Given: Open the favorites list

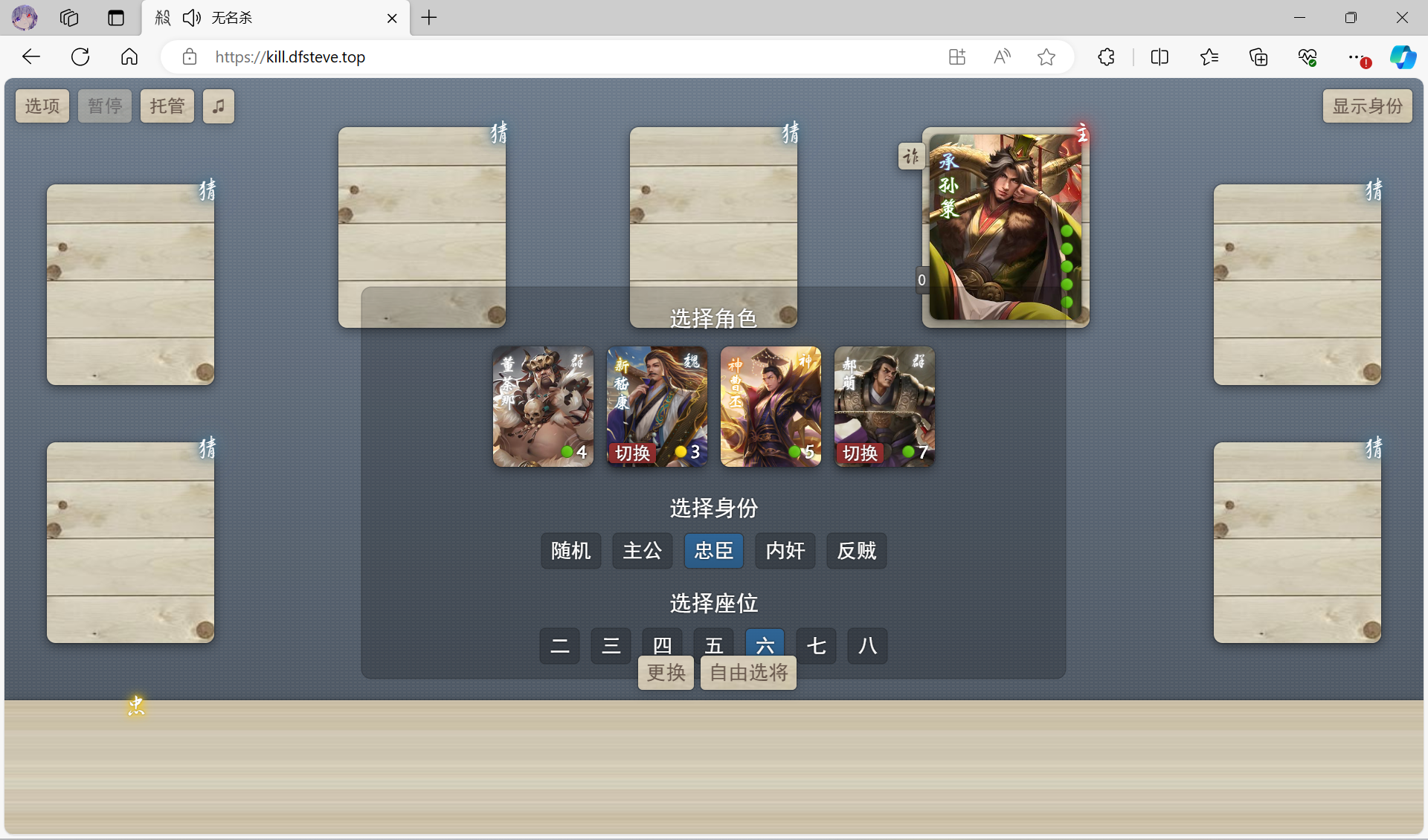Looking at the screenshot, I should click(1209, 57).
